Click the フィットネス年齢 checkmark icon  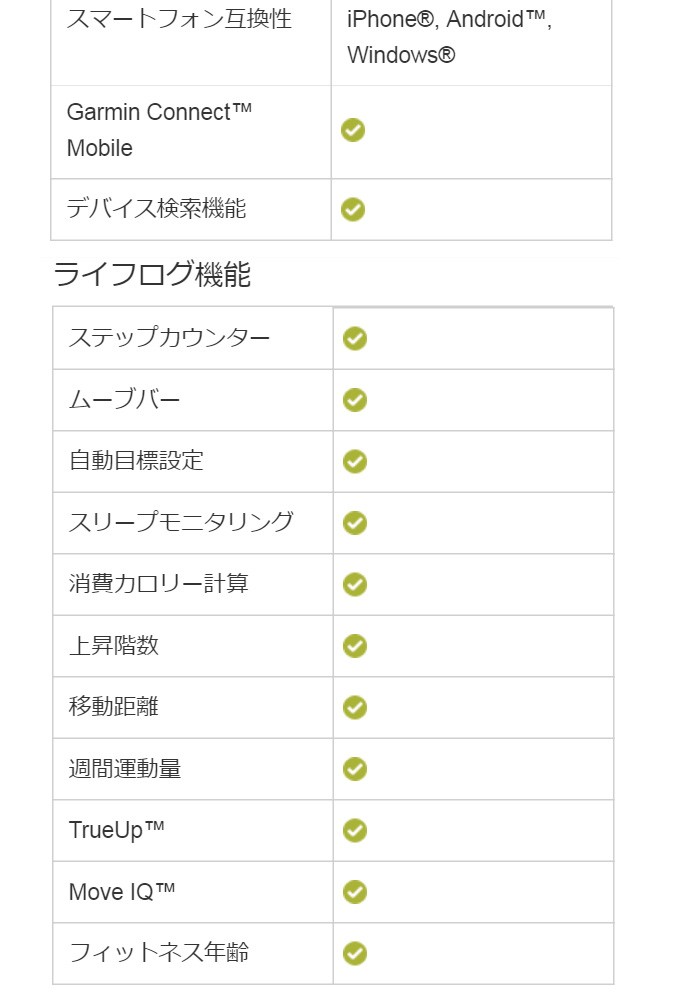(x=355, y=953)
